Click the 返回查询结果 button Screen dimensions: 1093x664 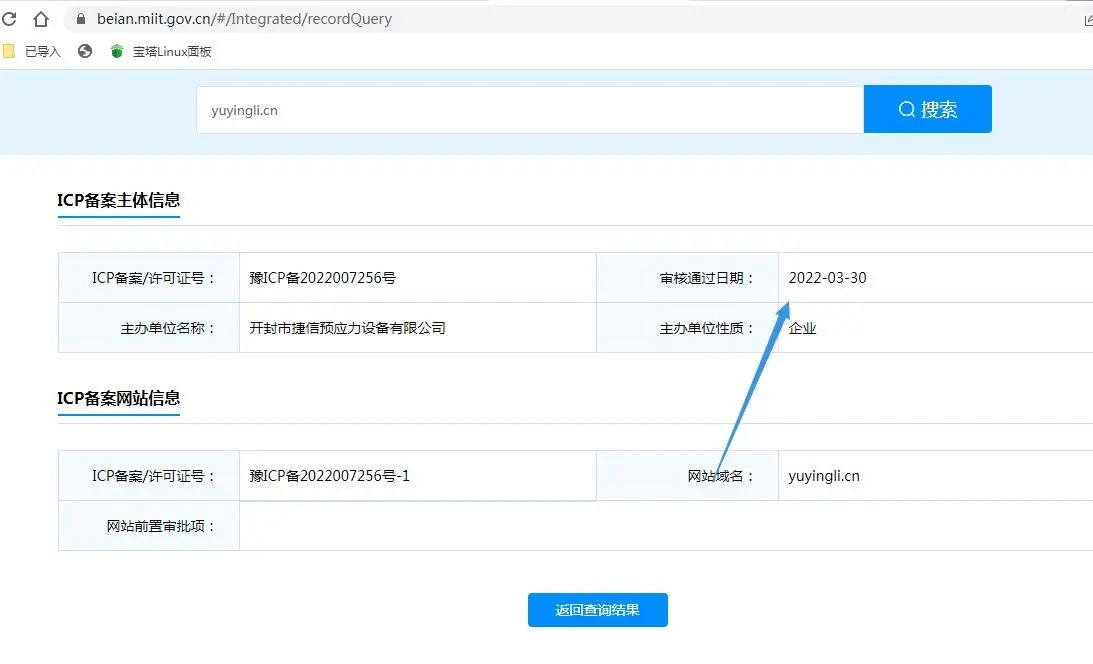click(597, 610)
